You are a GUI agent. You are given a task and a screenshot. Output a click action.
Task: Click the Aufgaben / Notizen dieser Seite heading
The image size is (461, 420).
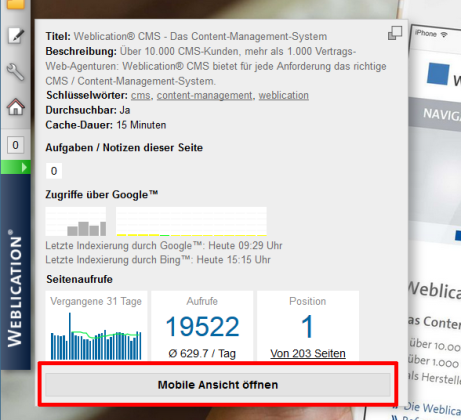pyautogui.click(x=124, y=148)
